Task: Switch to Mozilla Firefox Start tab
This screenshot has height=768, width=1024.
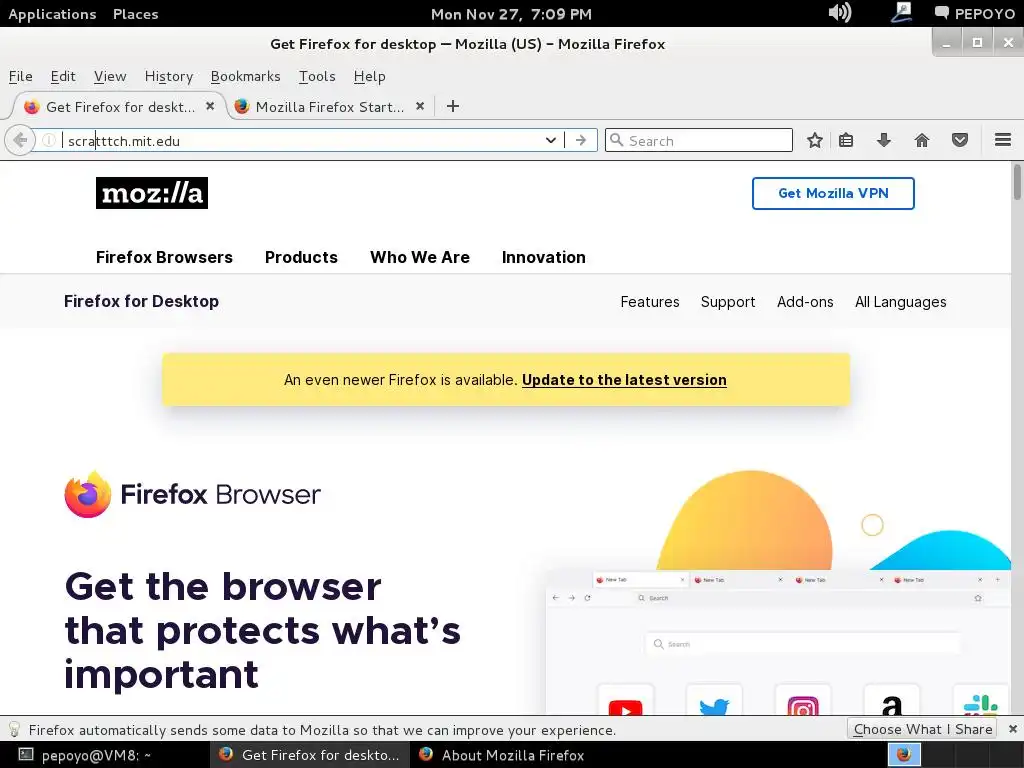Action: (x=330, y=106)
